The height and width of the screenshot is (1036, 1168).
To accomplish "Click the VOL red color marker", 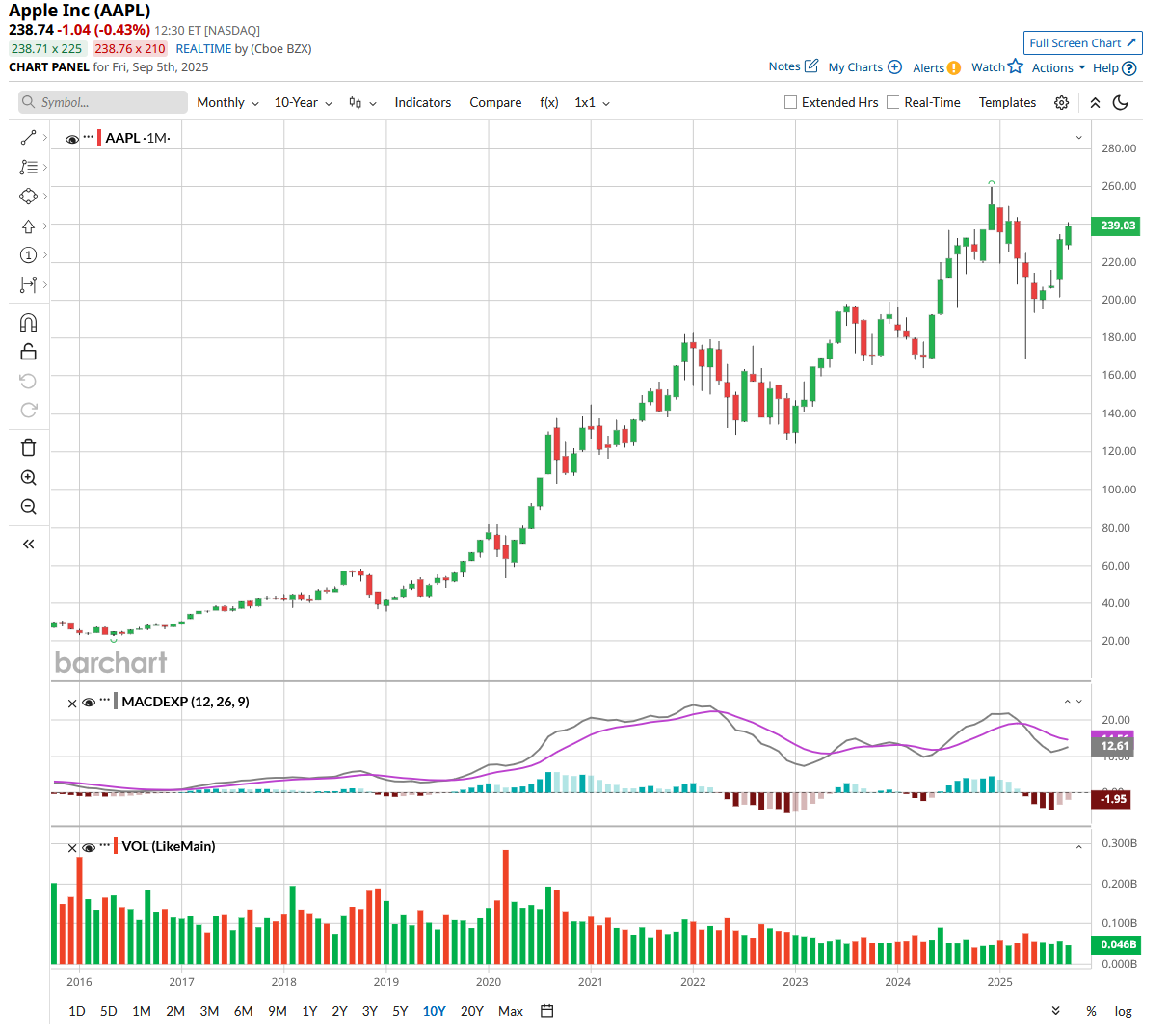I will tap(116, 846).
